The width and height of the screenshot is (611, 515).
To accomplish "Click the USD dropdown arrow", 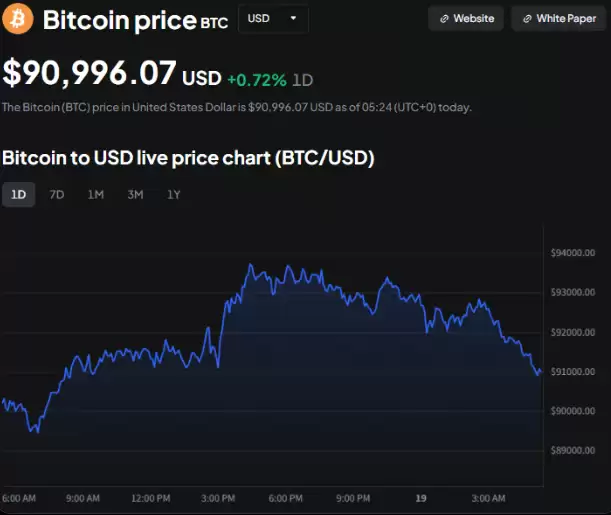I will point(292,19).
